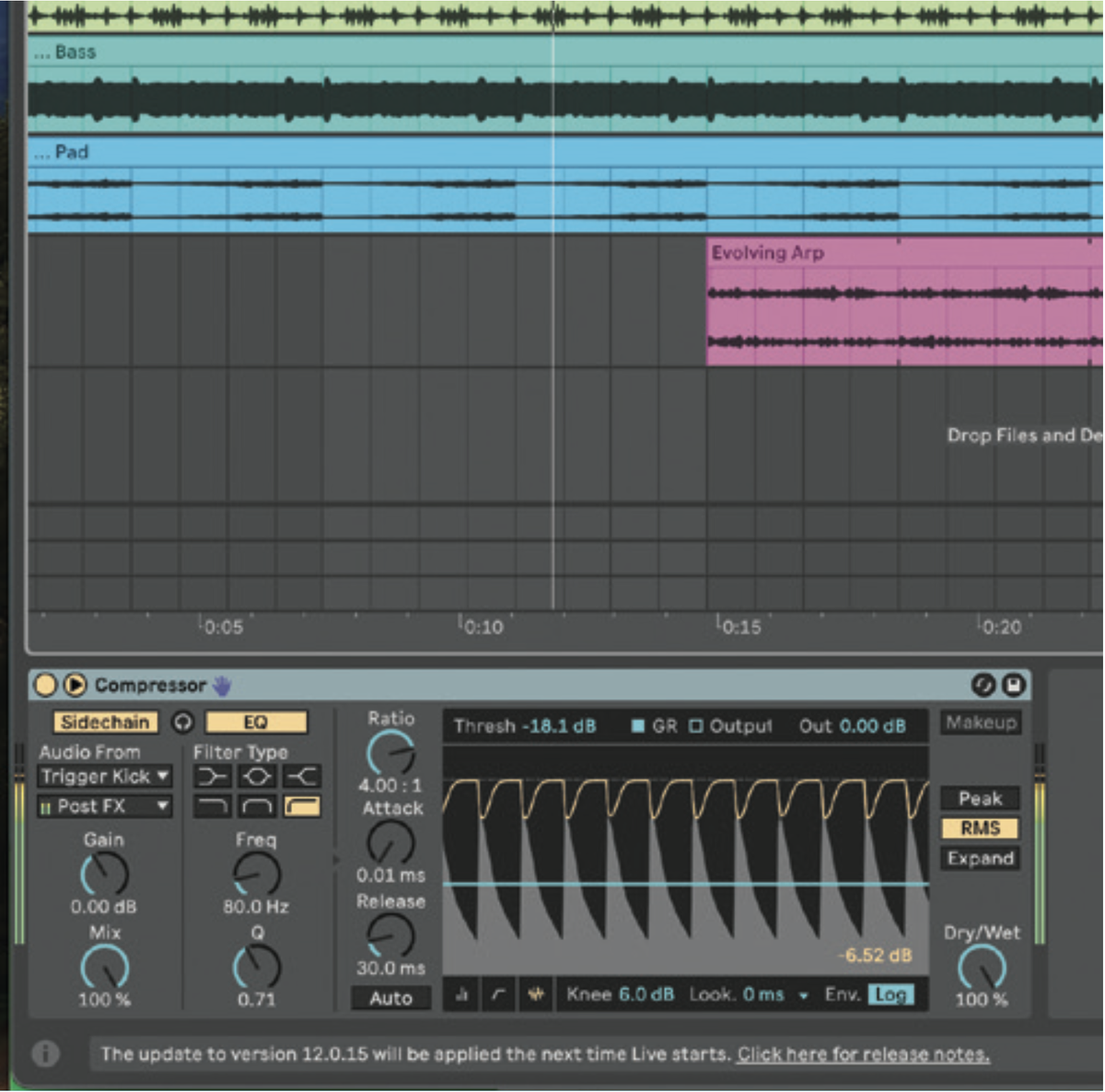The width and height of the screenshot is (1105, 1092).
Task: Toggle the Compressor device on/off switch
Action: pyautogui.click(x=45, y=685)
